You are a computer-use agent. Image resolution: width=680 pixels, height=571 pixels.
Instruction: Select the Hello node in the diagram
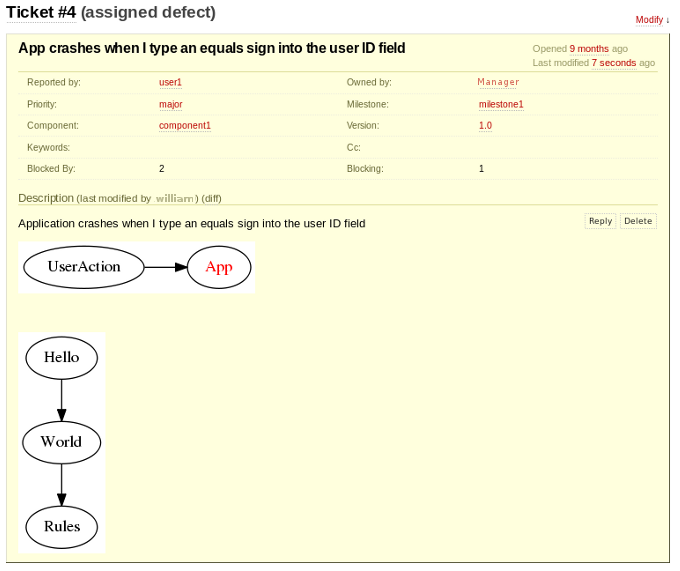(61, 358)
